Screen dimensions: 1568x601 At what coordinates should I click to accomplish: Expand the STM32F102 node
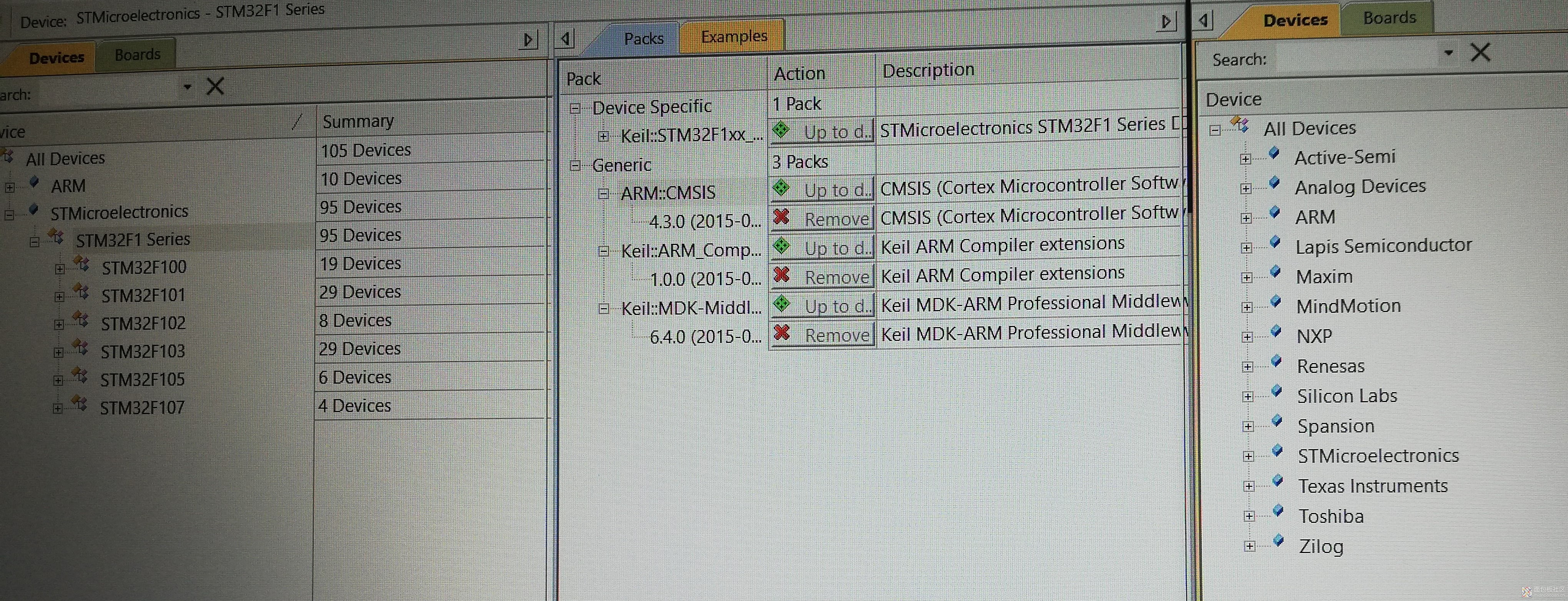[x=59, y=325]
